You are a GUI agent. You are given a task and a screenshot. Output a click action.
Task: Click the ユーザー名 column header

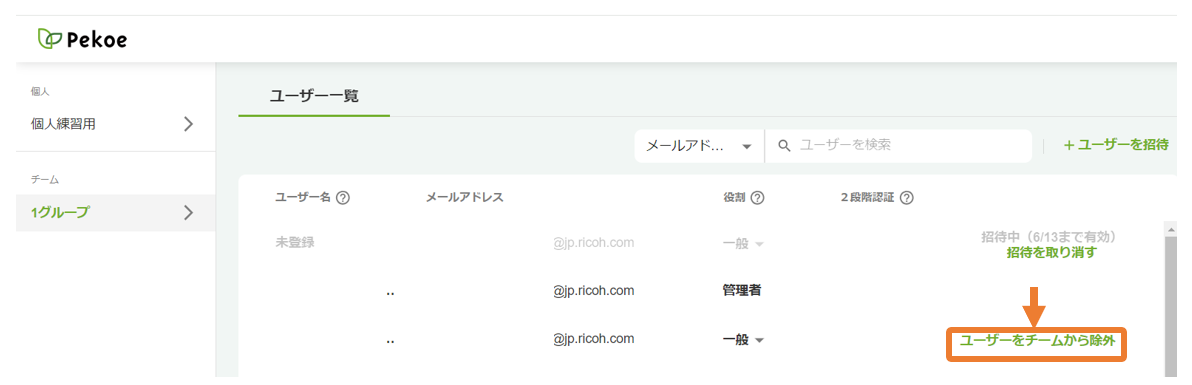pos(303,198)
